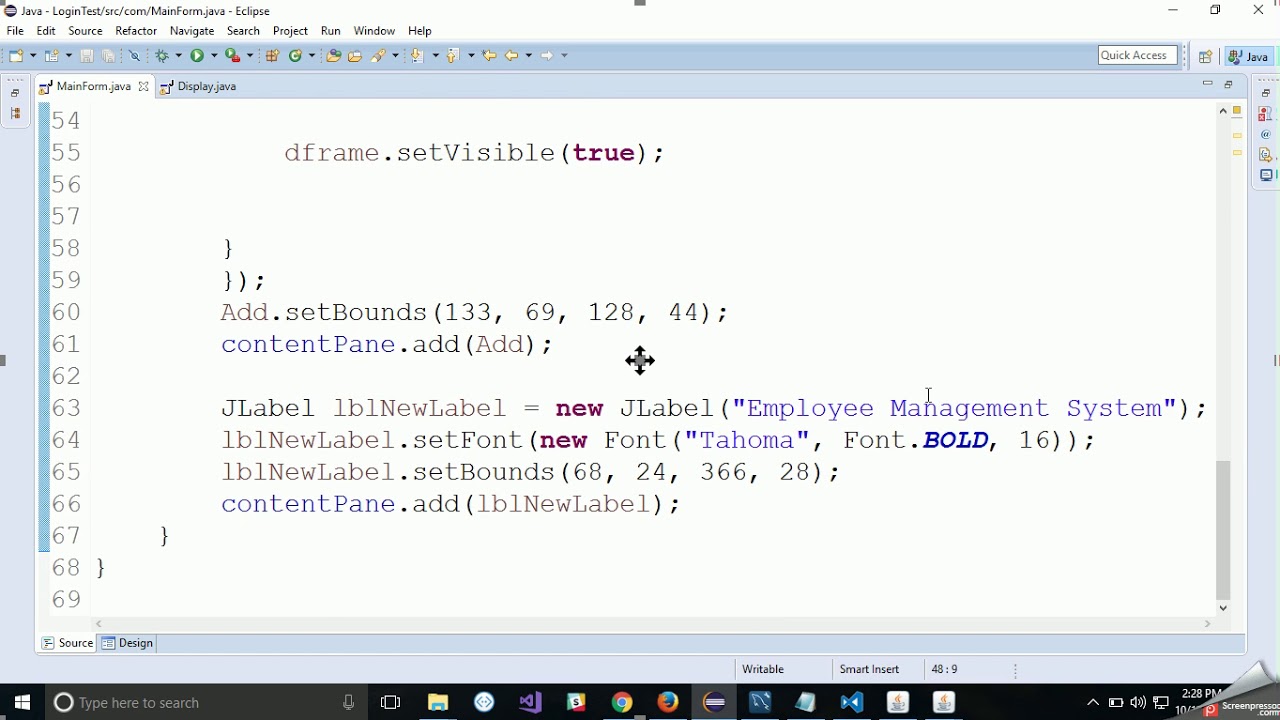This screenshot has width=1280, height=720.
Task: Open the Back history dropdown arrow
Action: click(528, 56)
